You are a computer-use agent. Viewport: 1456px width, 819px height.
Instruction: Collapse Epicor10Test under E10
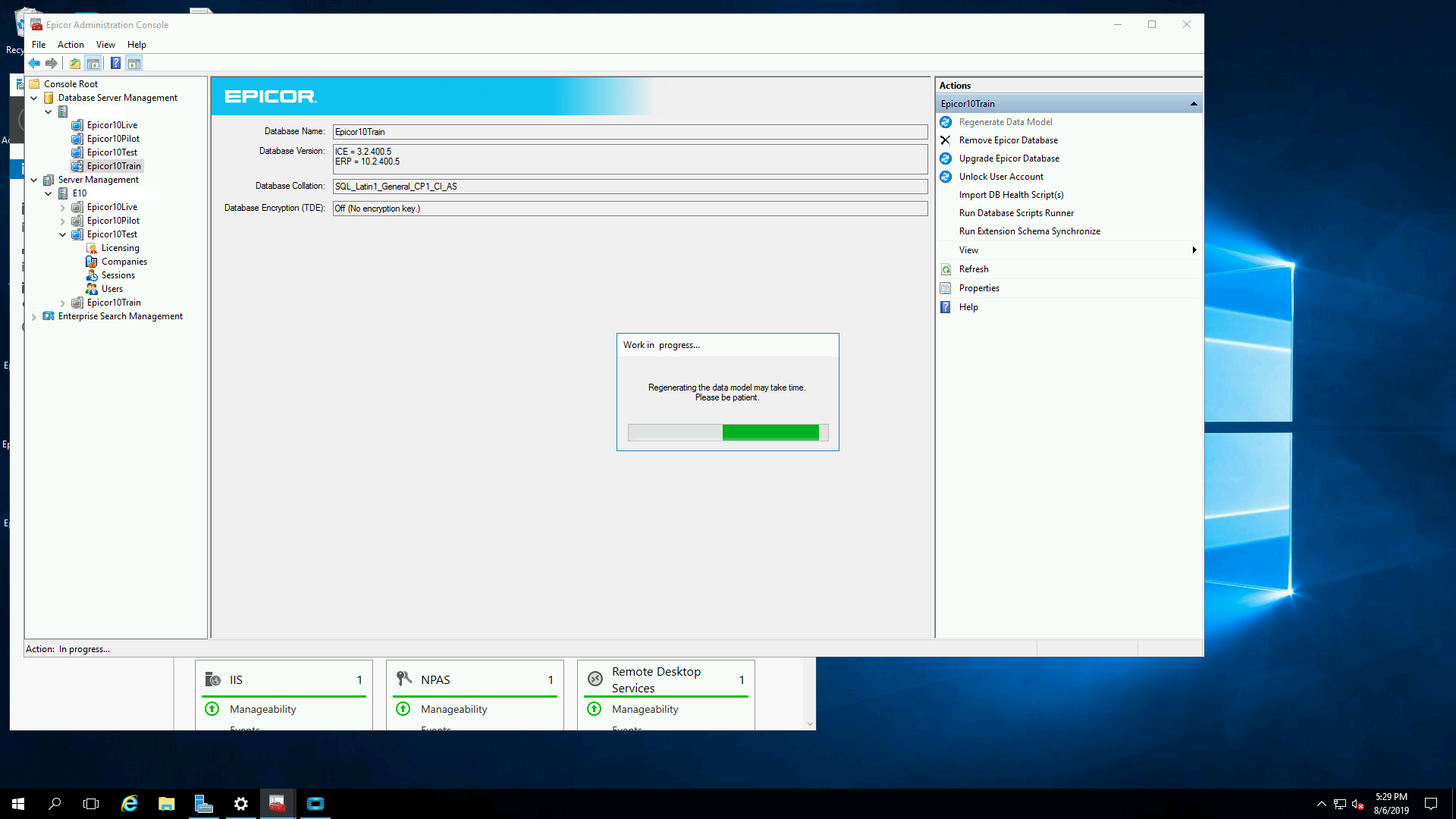pos(63,234)
